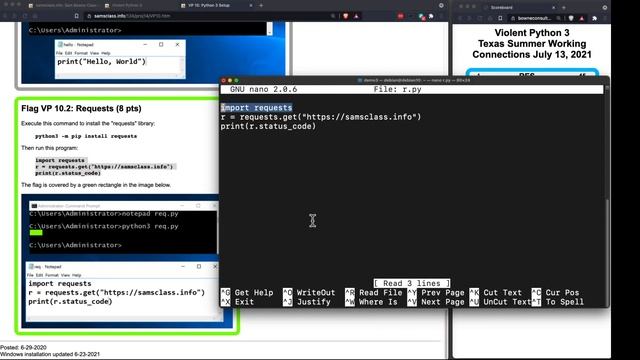Click the ^O WriteOut shortcut in nano
The width and height of the screenshot is (640, 360).
pos(309,293)
